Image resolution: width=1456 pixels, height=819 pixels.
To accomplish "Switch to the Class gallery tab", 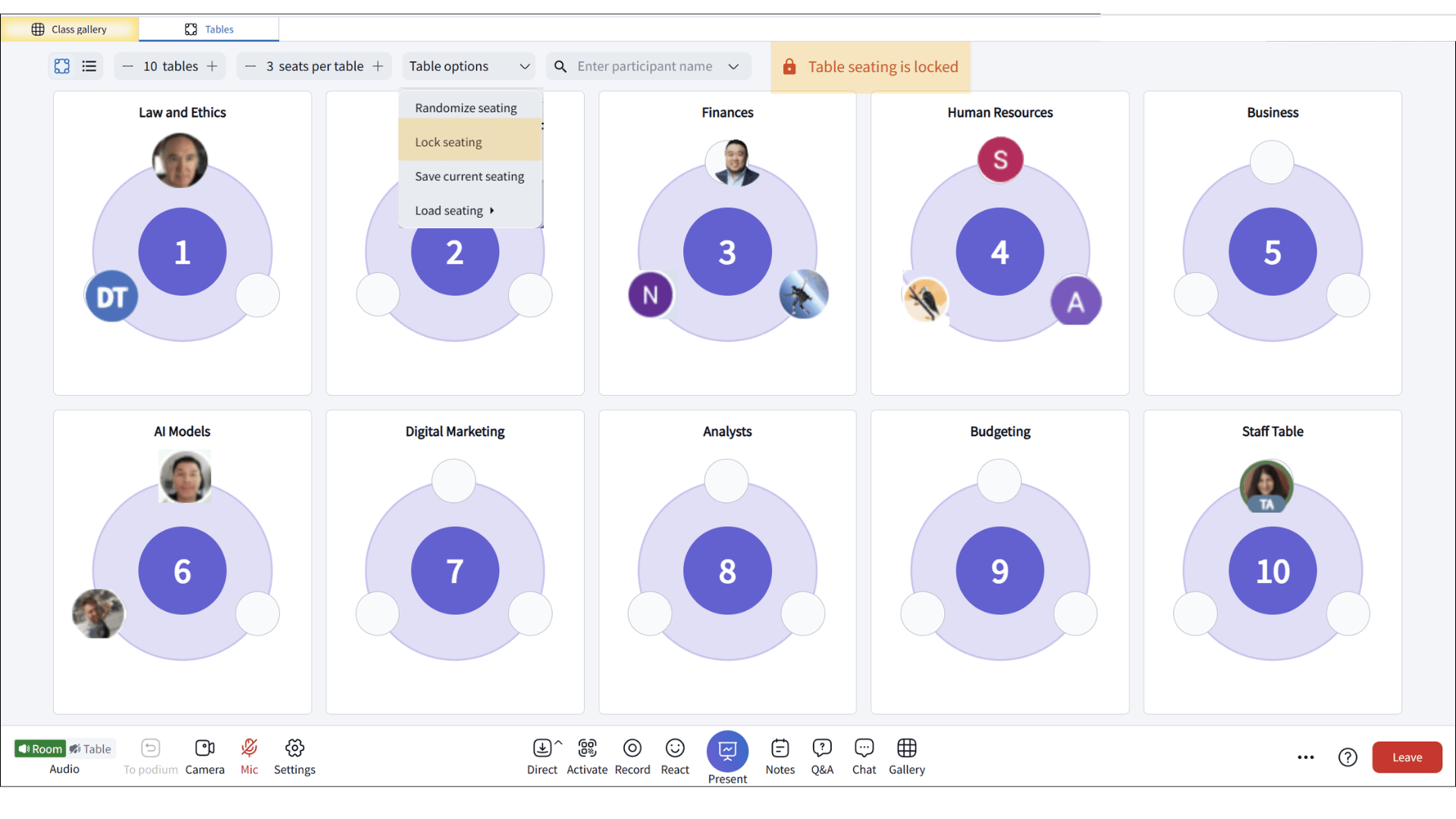I will pos(70,29).
